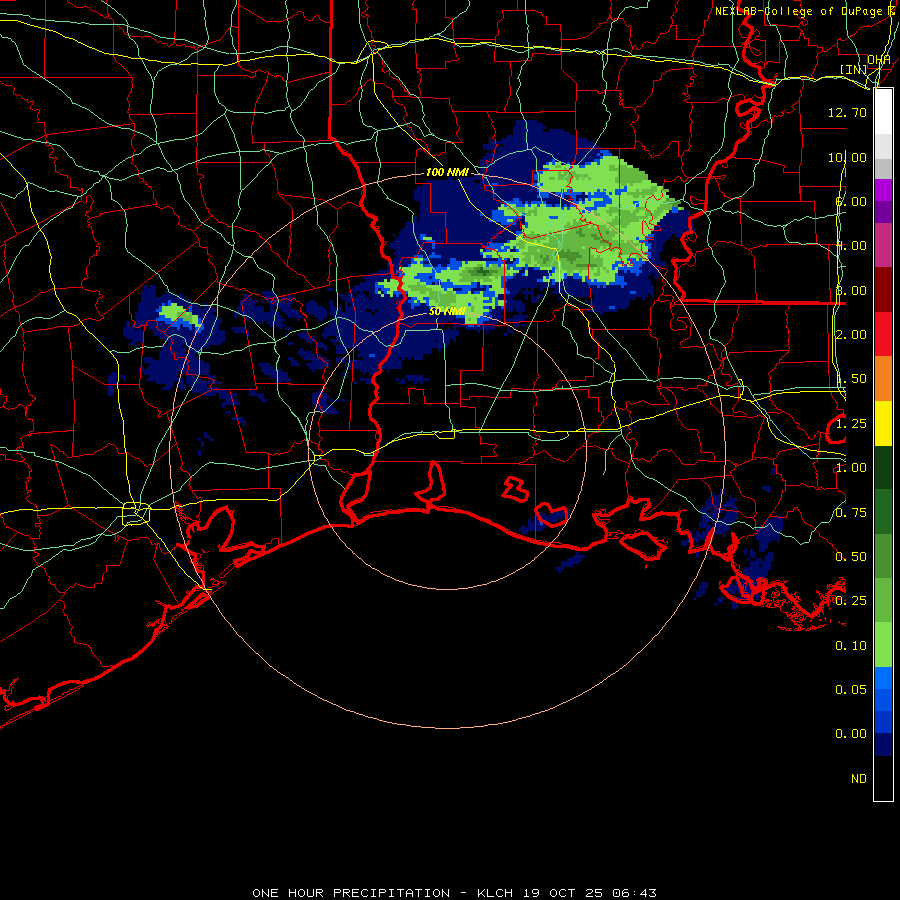
Task: Pick the dark red legend swatch
Action: click(883, 290)
